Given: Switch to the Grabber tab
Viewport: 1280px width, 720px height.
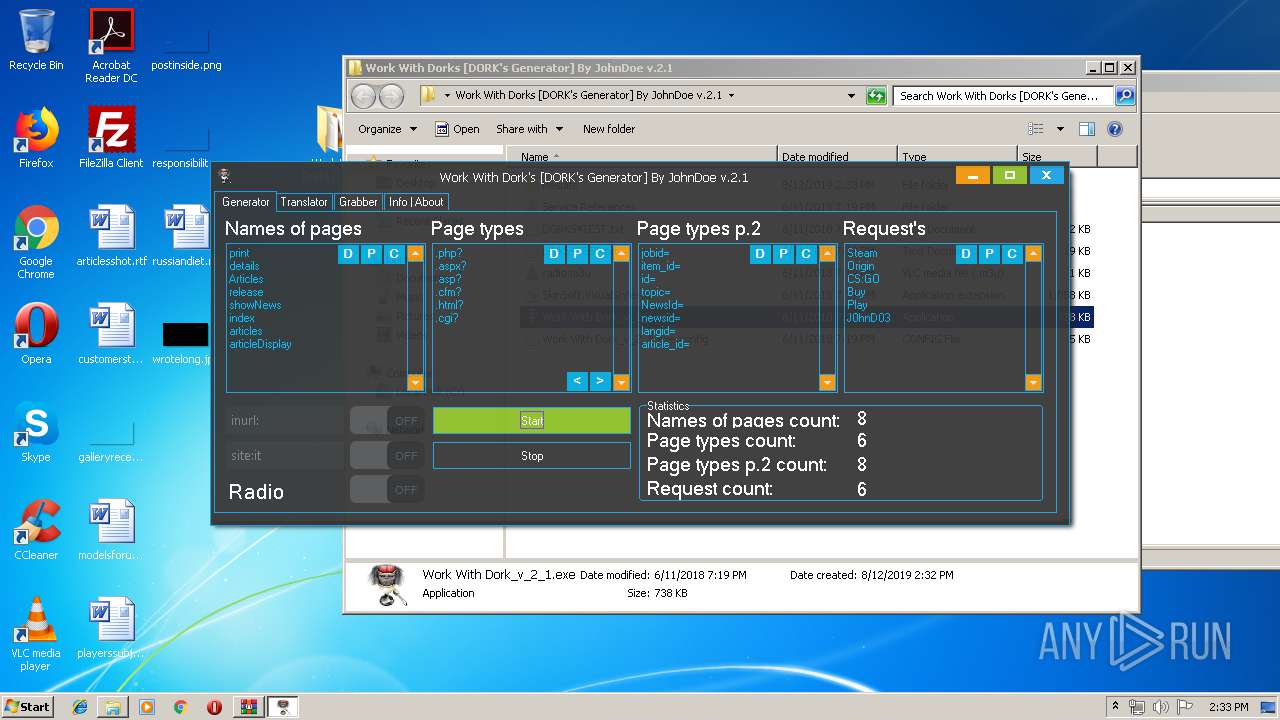Looking at the screenshot, I should coord(358,202).
